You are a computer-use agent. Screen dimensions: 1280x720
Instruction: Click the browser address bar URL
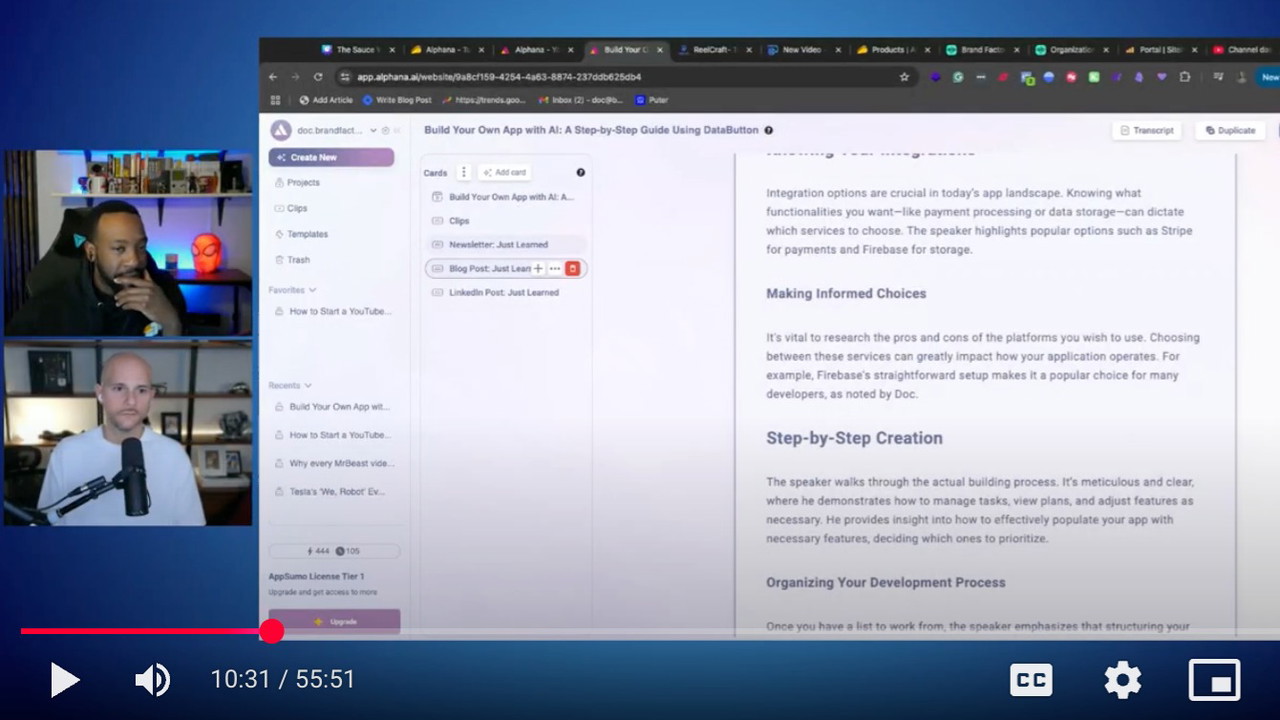pos(499,77)
